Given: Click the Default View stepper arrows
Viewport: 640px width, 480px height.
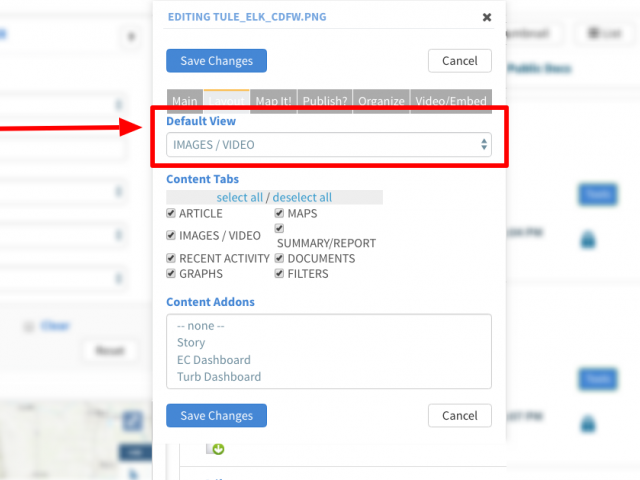Looking at the screenshot, I should pos(484,144).
